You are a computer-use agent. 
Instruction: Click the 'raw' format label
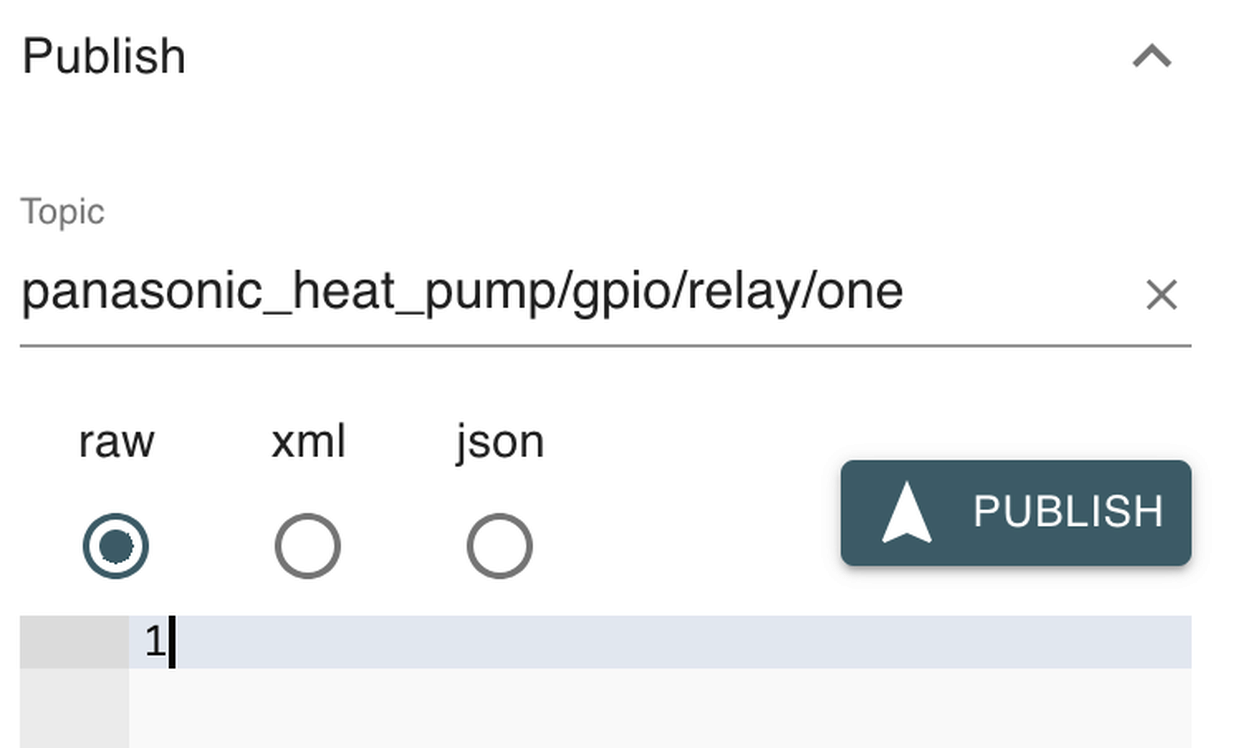116,442
